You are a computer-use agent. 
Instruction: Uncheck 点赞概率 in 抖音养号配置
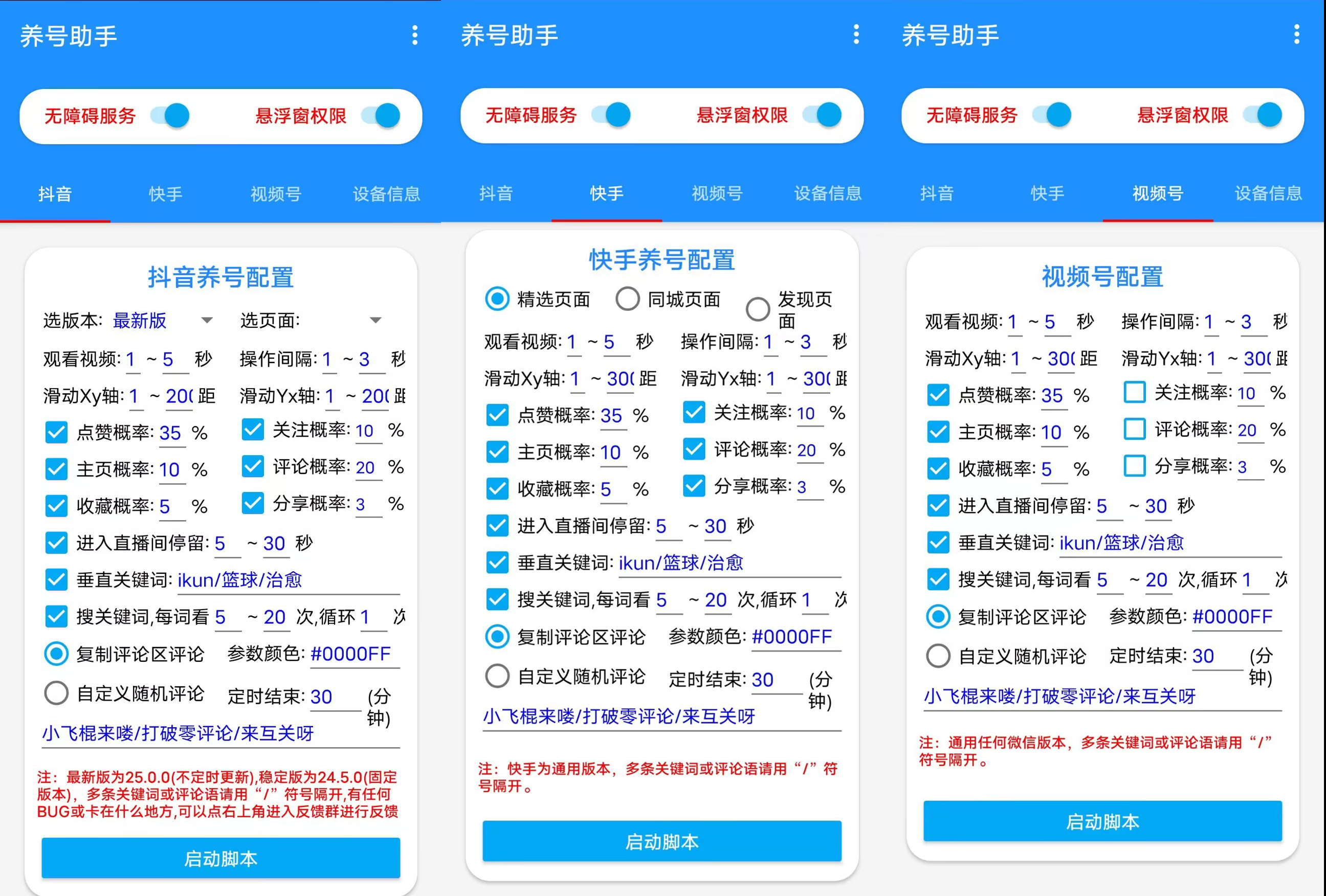[56, 432]
